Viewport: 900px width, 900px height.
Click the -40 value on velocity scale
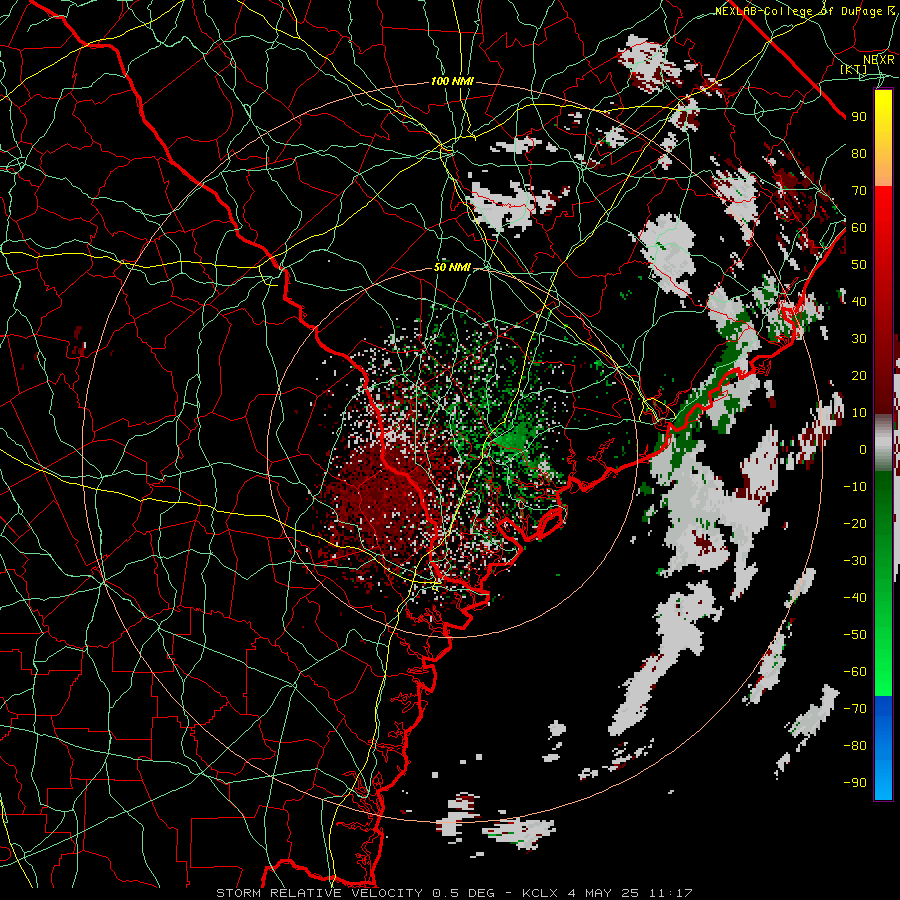855,598
